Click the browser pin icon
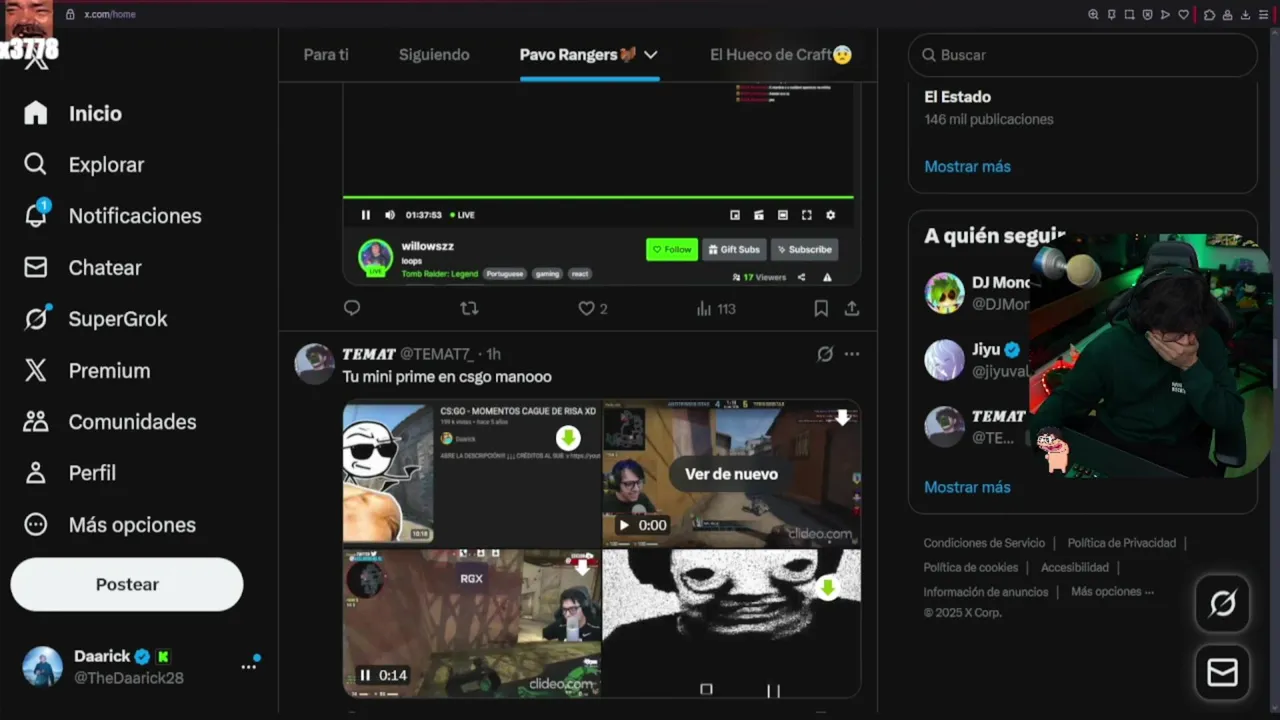Image resolution: width=1280 pixels, height=720 pixels. tap(1111, 14)
